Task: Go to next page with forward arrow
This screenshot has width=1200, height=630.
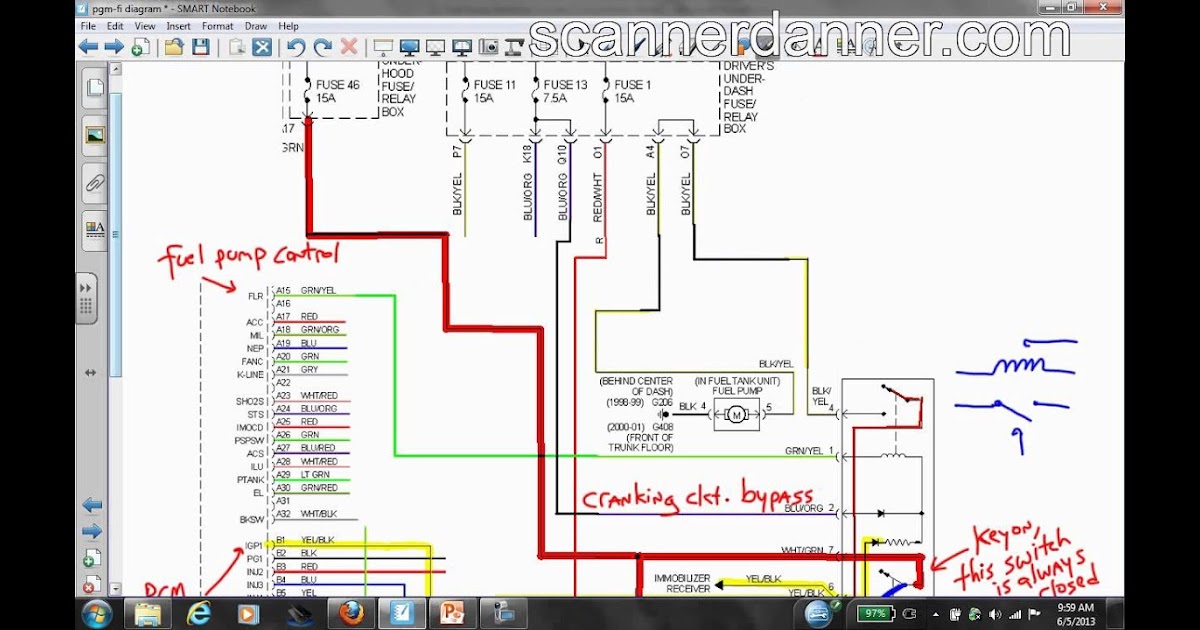Action: pyautogui.click(x=114, y=47)
